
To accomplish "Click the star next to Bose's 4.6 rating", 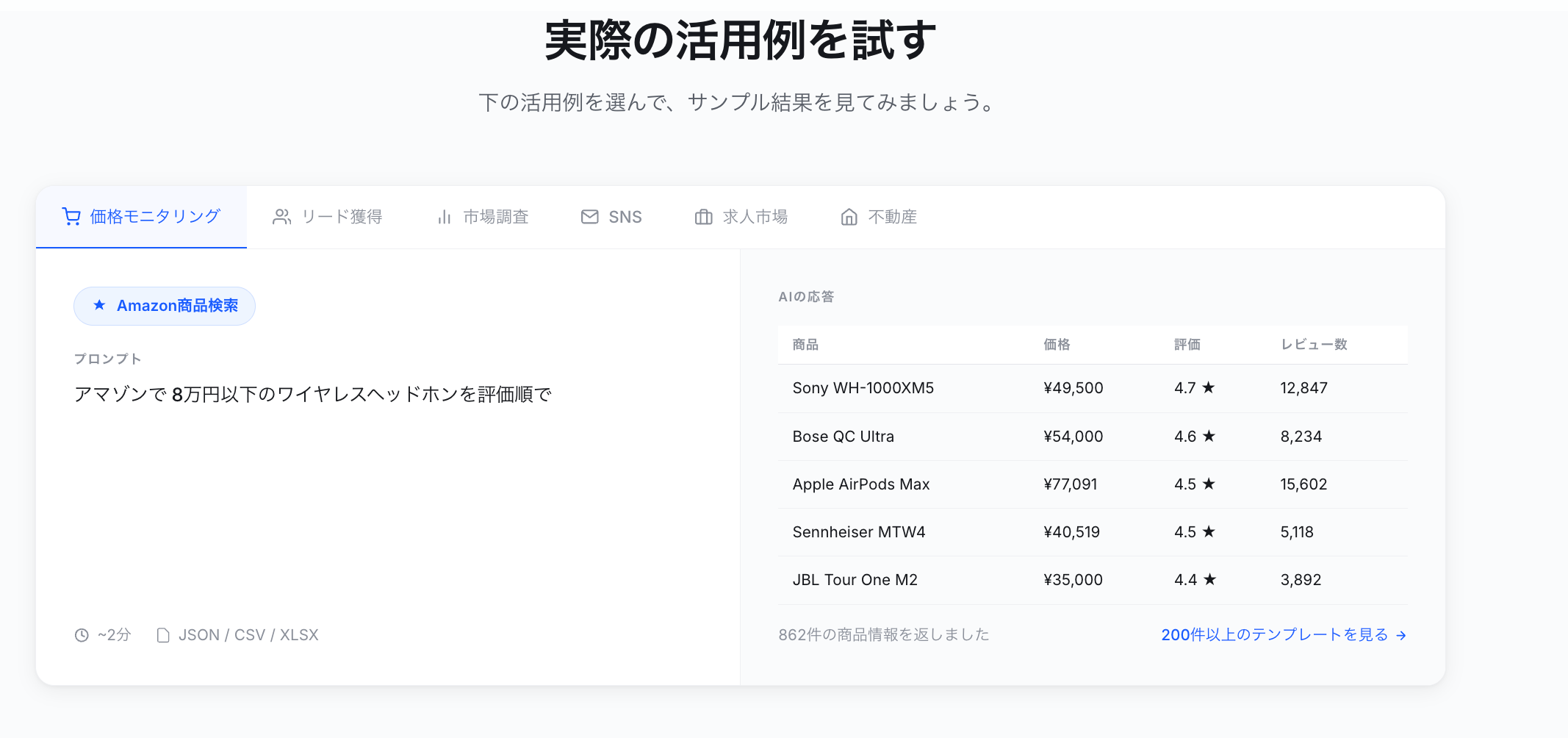I will point(1209,436).
